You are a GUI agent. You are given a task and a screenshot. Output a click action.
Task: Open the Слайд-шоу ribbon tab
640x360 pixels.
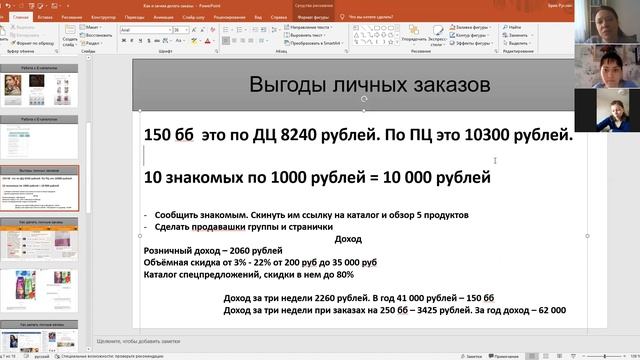[x=193, y=17]
